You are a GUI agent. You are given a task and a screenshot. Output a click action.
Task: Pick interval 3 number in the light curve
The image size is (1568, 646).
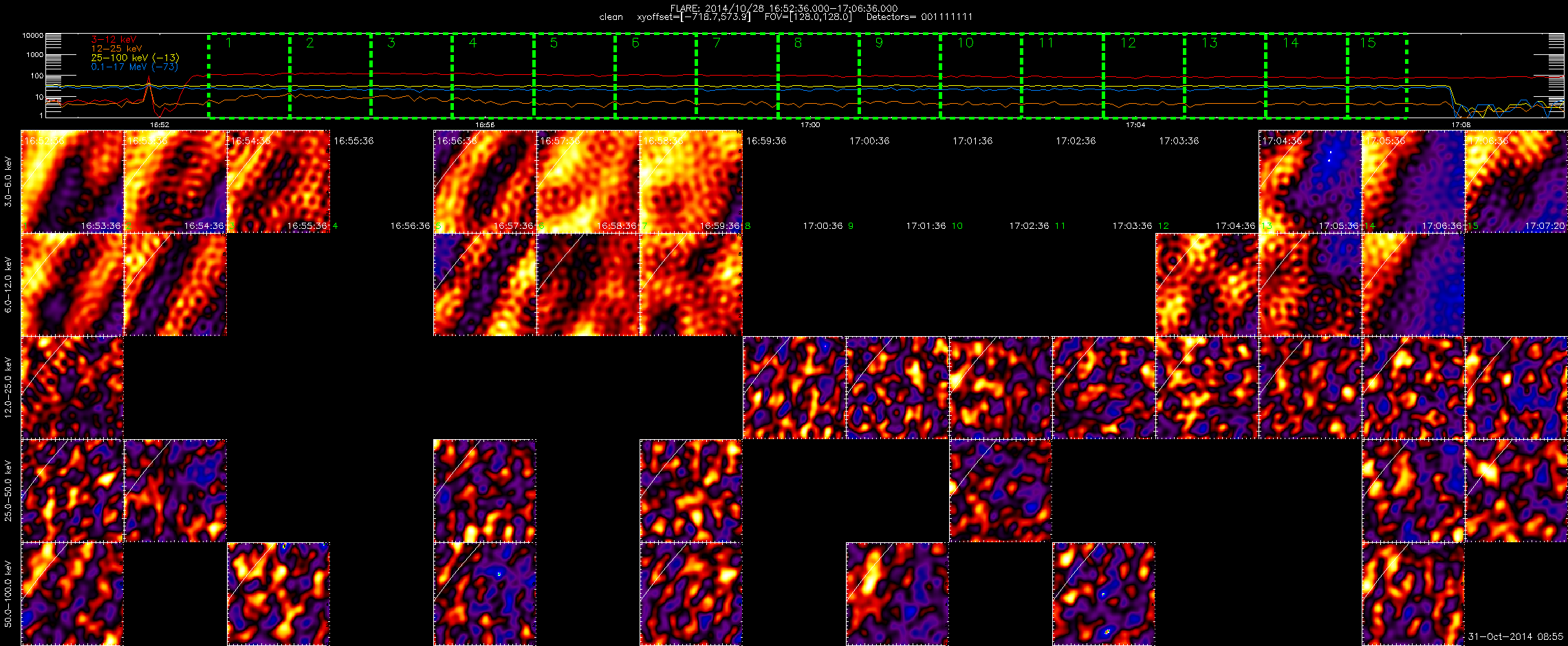391,43
